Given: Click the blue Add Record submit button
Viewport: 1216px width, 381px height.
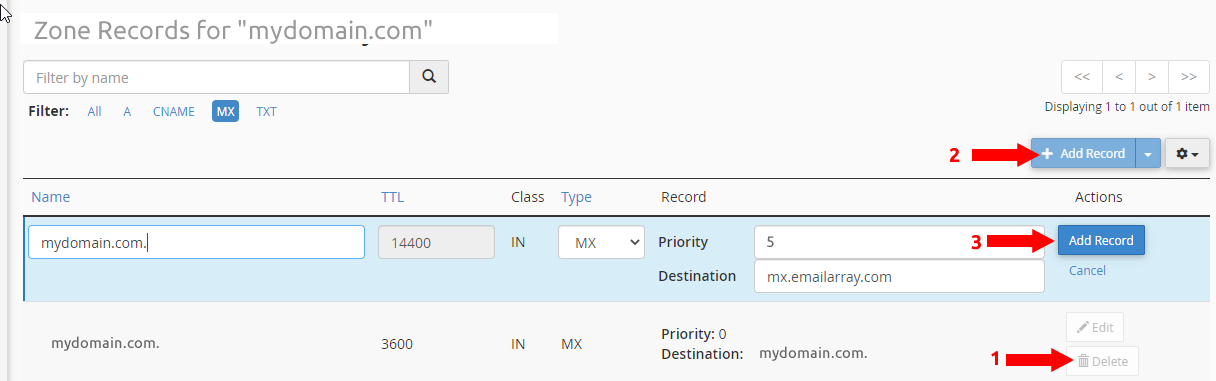Looking at the screenshot, I should point(1102,241).
